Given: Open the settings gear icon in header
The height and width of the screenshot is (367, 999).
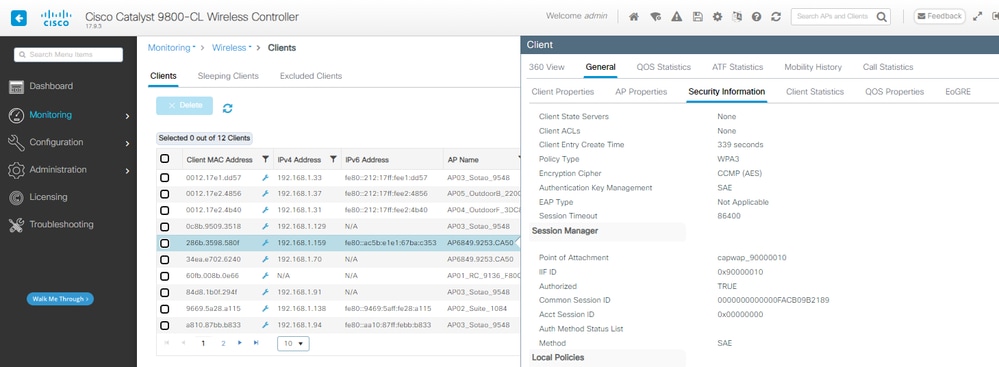Looking at the screenshot, I should [717, 17].
